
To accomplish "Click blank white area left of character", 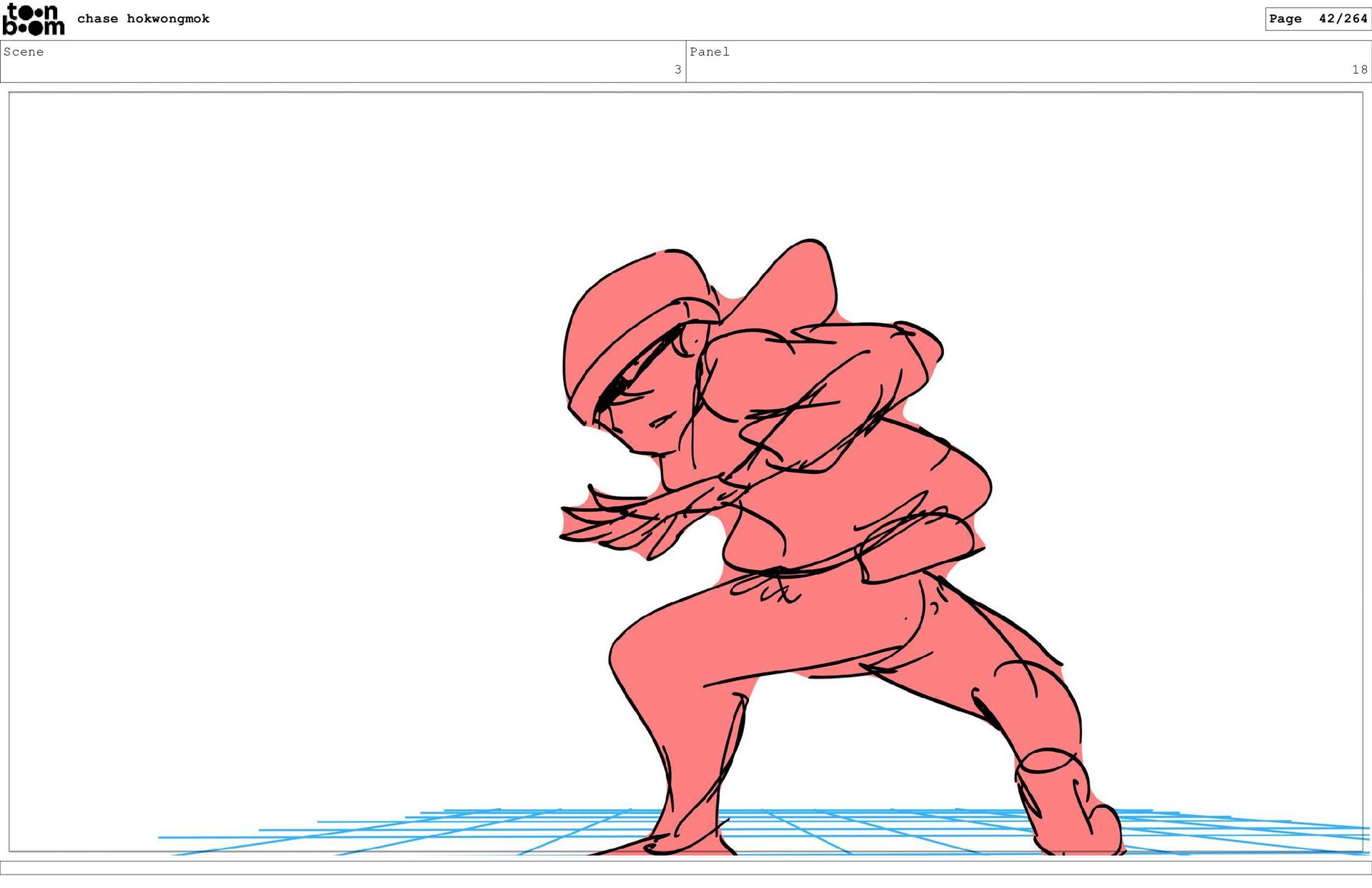I will [286, 429].
